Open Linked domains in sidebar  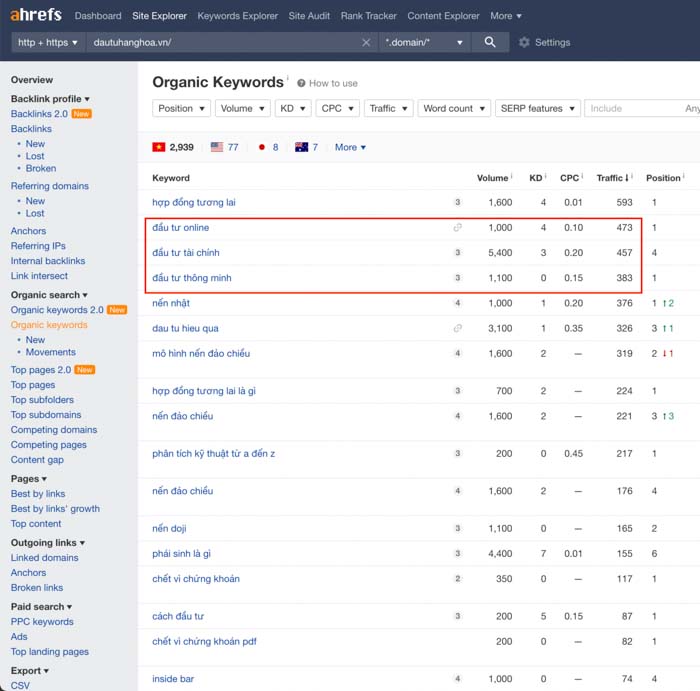point(44,558)
